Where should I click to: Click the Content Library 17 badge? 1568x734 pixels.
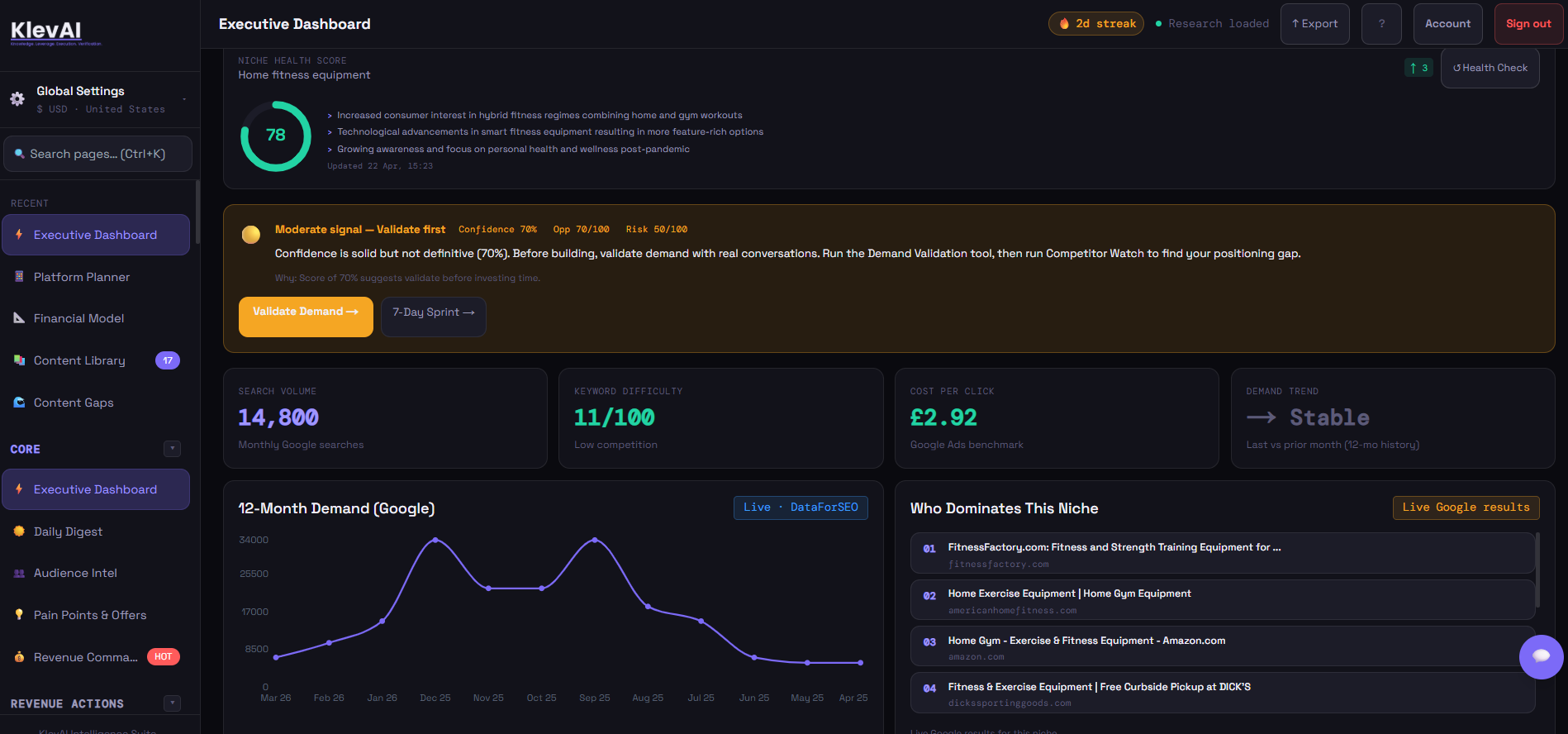168,360
